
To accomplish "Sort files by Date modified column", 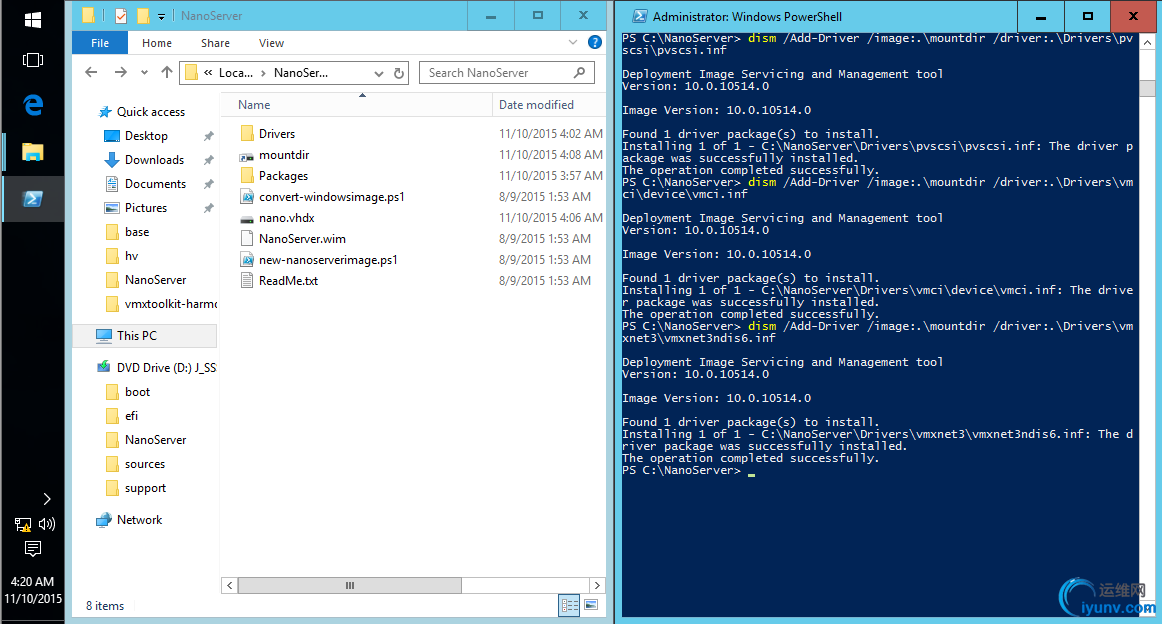I will [x=536, y=105].
